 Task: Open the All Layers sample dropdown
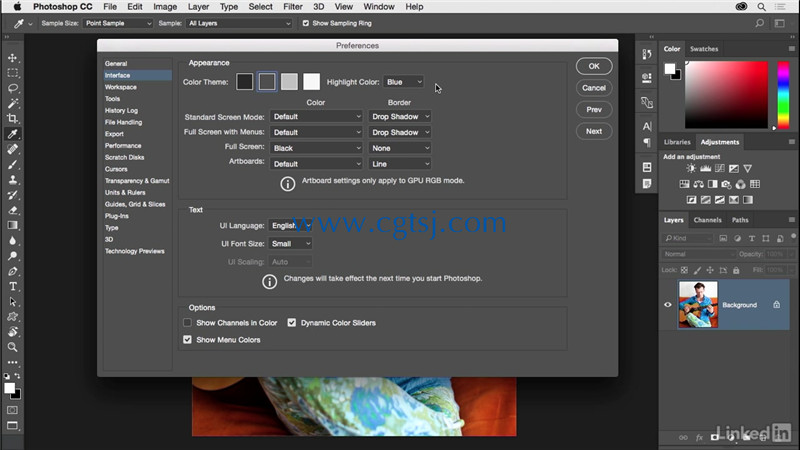coord(239,23)
